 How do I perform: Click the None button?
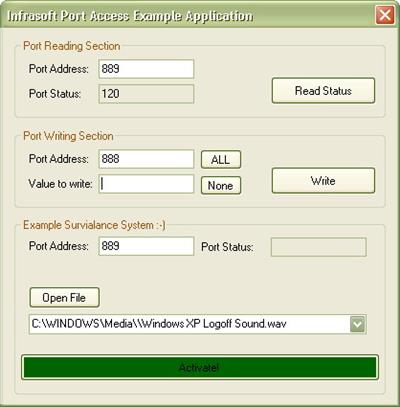click(221, 185)
